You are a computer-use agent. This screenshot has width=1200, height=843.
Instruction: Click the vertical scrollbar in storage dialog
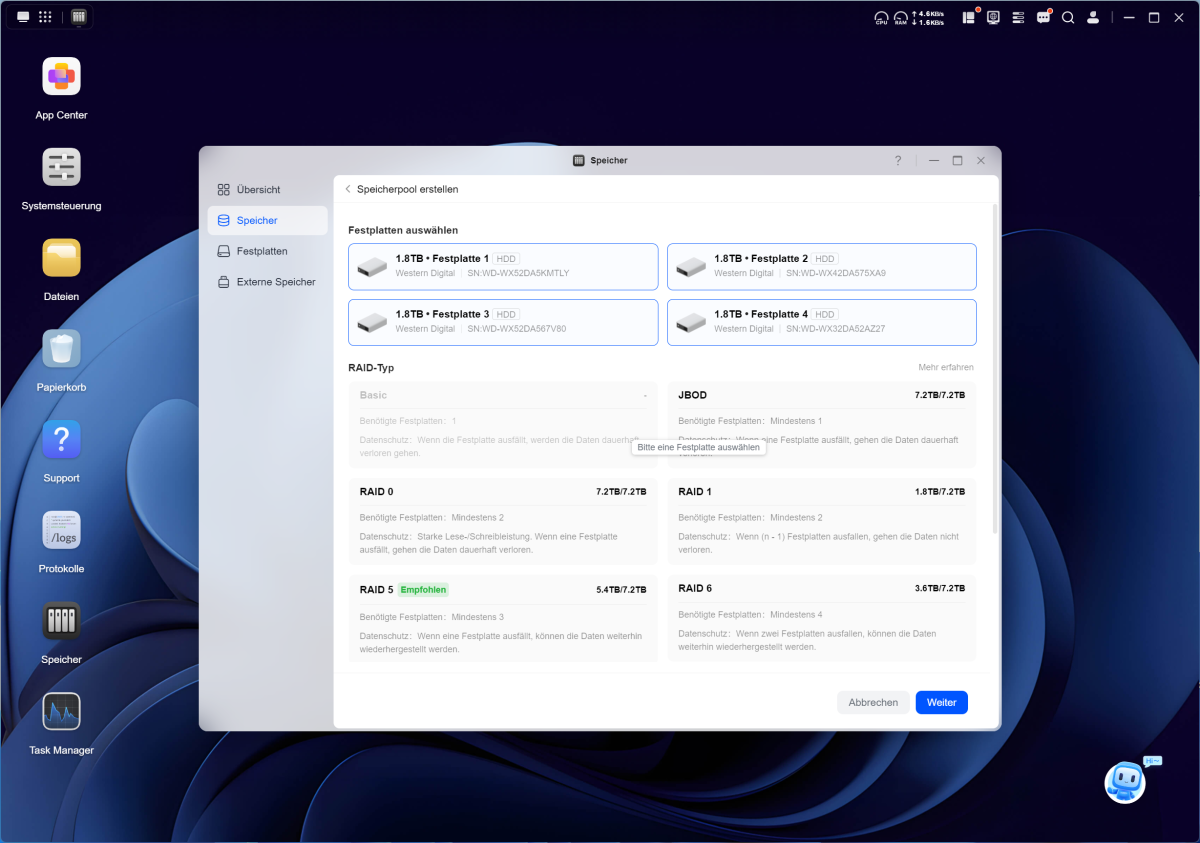pos(994,370)
